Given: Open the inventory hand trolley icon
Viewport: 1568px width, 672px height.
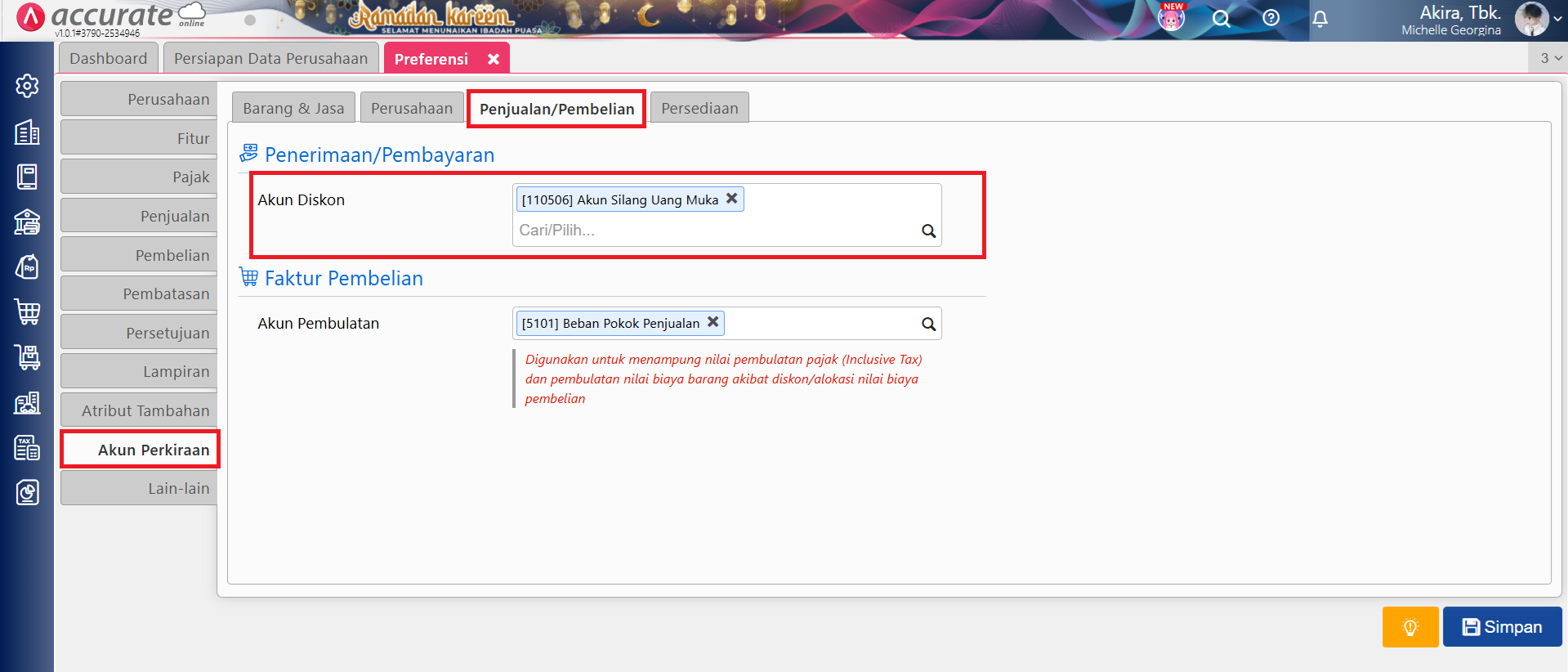Looking at the screenshot, I should tap(27, 356).
